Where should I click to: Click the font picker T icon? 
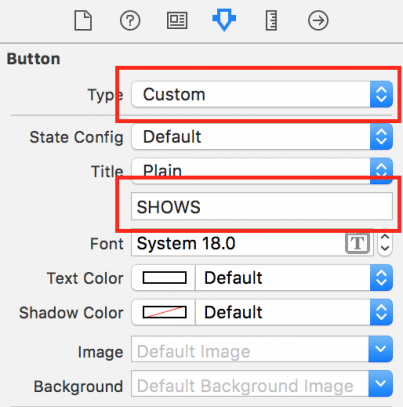point(357,243)
